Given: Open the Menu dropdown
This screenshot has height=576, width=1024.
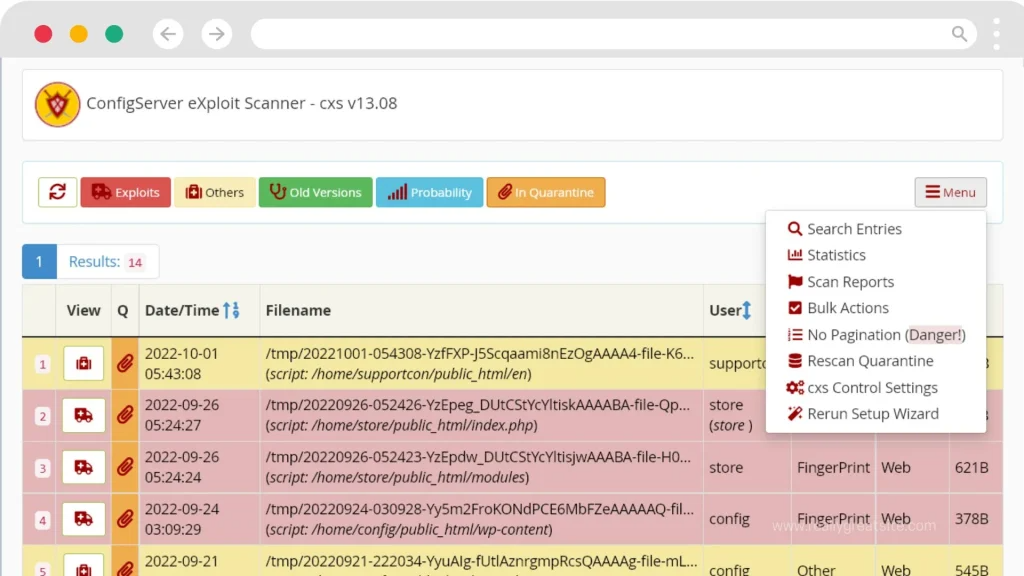Looking at the screenshot, I should click(949, 192).
